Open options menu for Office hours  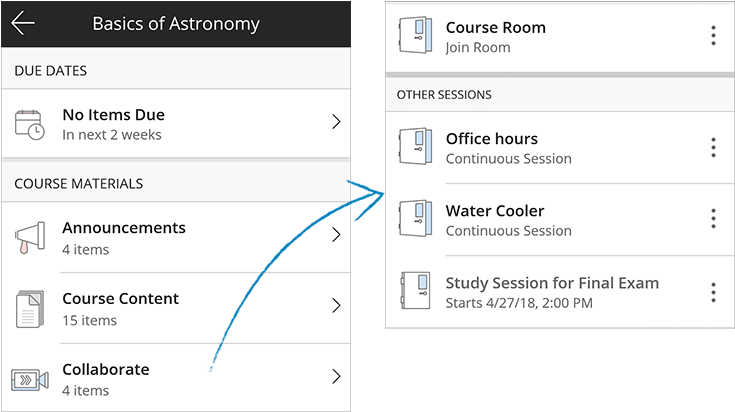(x=713, y=147)
